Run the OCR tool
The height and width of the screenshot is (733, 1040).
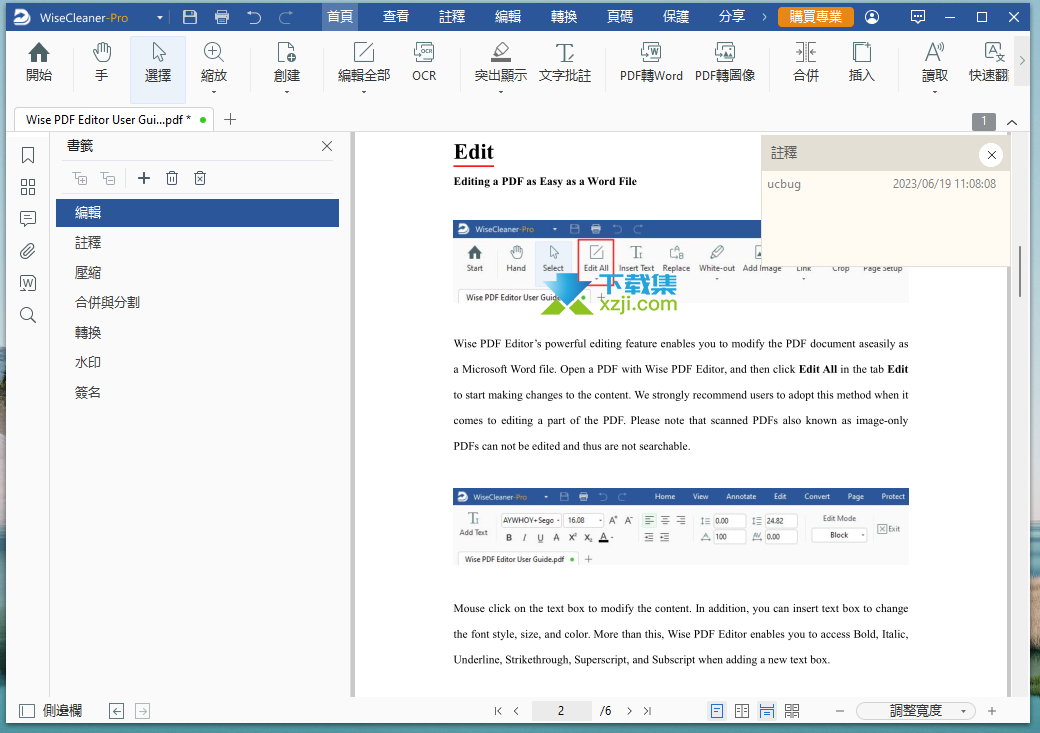click(424, 62)
